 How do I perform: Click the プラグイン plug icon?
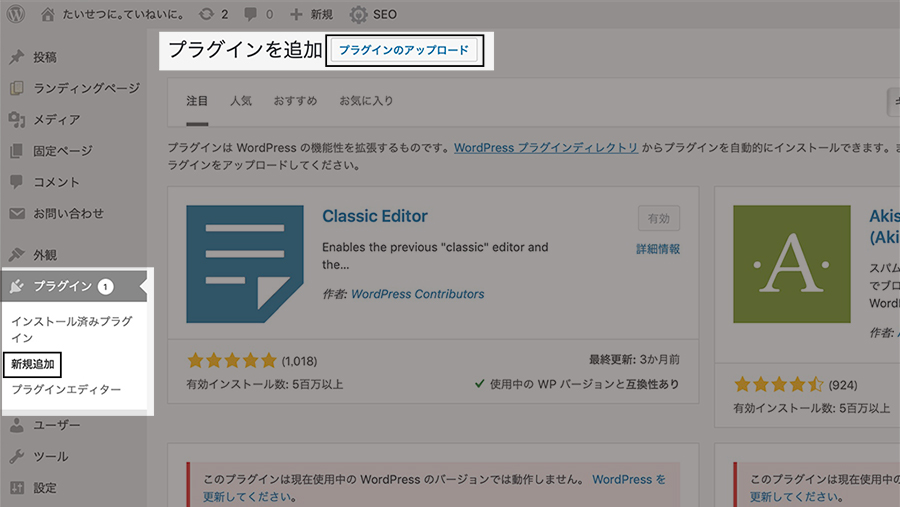(17, 286)
